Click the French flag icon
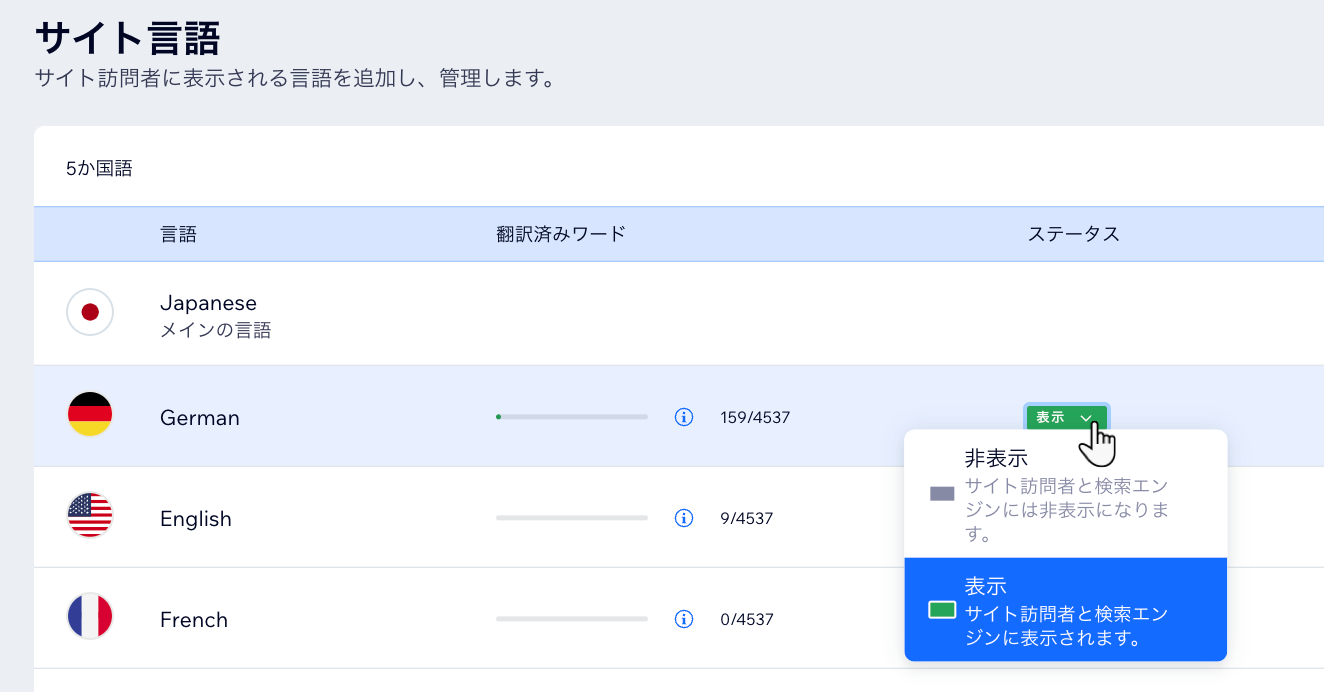Screen dimensions: 1324x692 point(90,616)
